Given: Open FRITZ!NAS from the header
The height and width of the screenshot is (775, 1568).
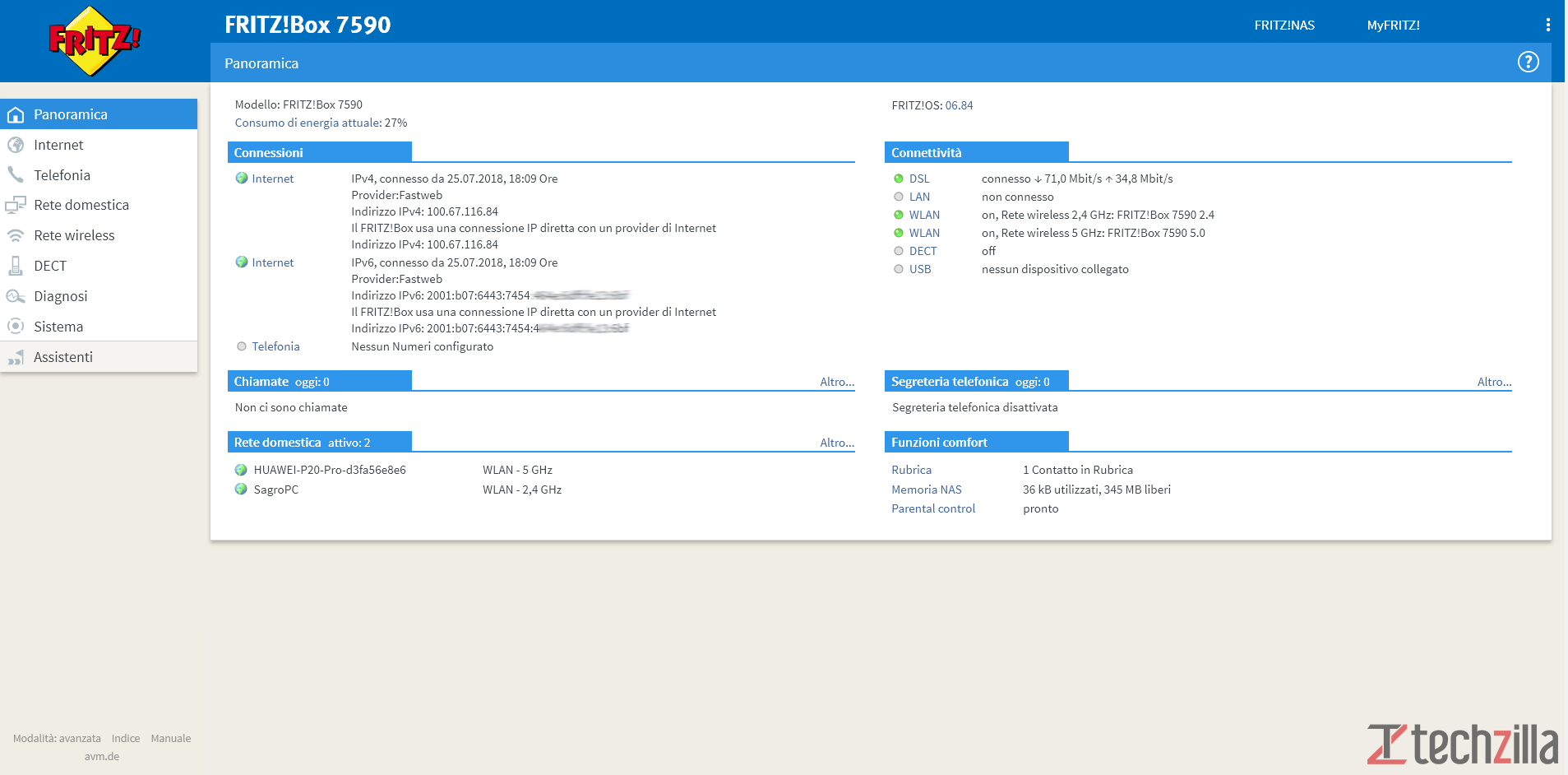Looking at the screenshot, I should point(1284,26).
